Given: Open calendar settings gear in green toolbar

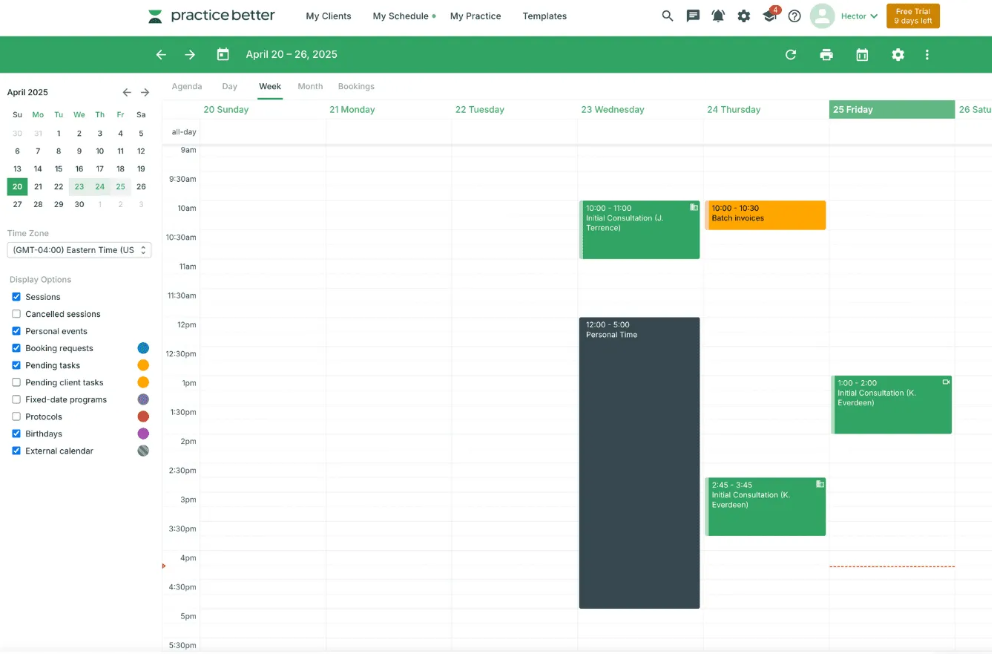Looking at the screenshot, I should [x=898, y=55].
